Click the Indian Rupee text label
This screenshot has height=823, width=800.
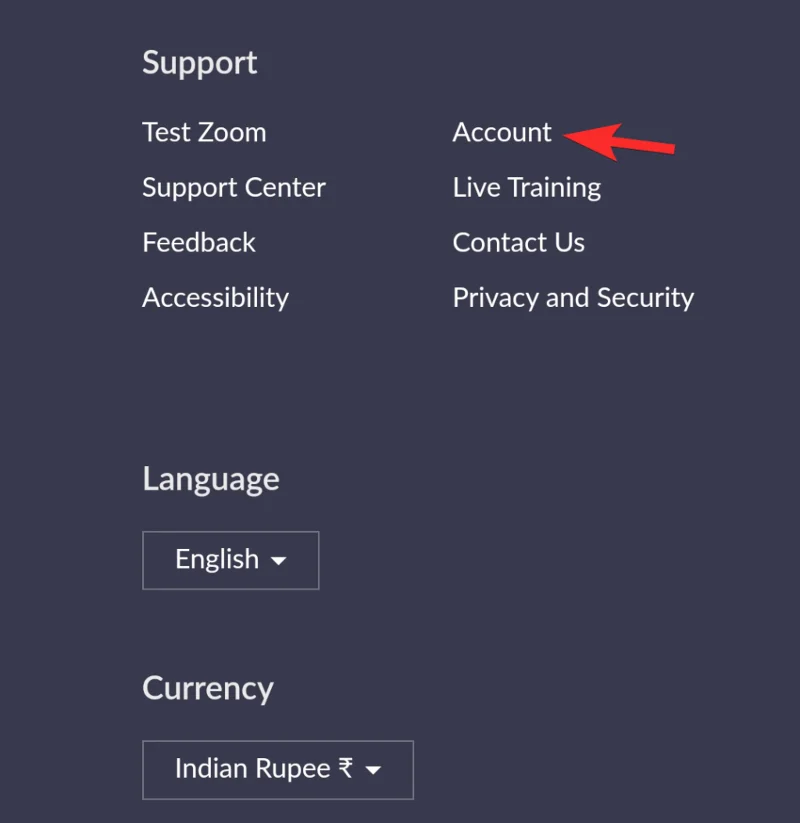tap(252, 768)
